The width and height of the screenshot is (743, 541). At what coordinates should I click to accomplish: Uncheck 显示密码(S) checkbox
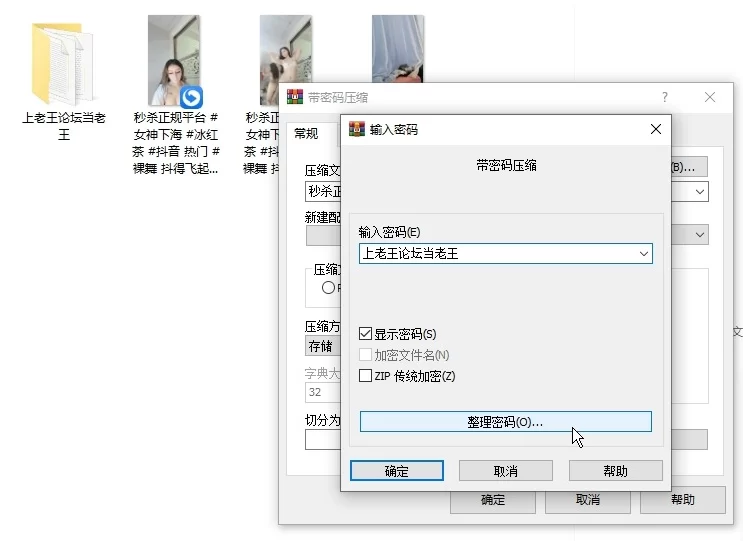365,334
